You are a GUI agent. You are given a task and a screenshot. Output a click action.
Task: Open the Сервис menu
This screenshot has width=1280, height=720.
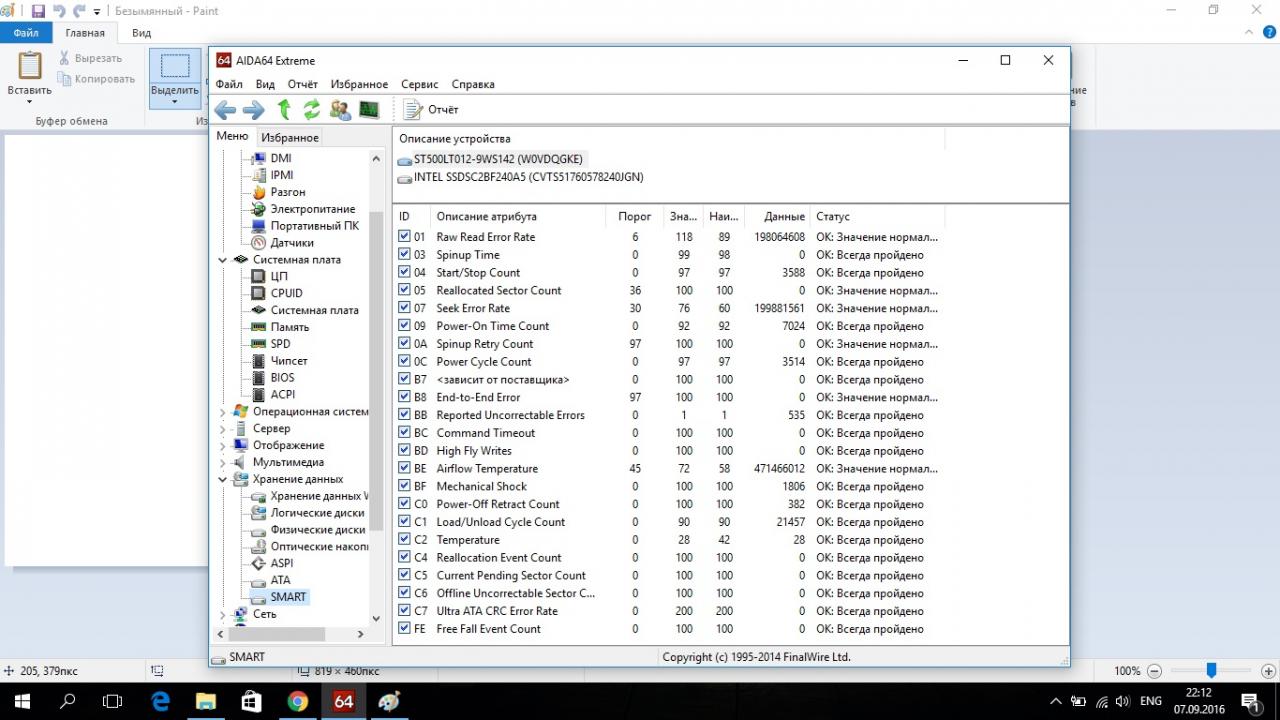coord(419,85)
